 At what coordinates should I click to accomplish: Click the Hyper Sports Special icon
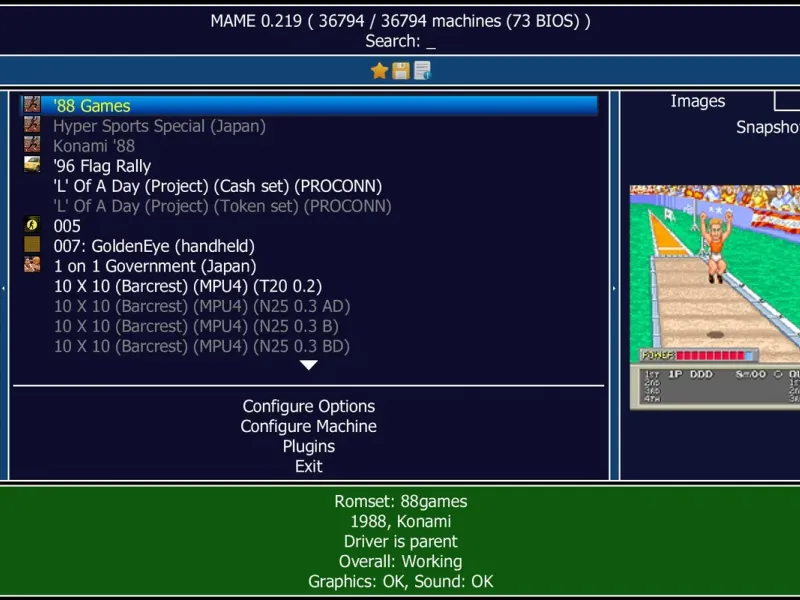[32, 125]
